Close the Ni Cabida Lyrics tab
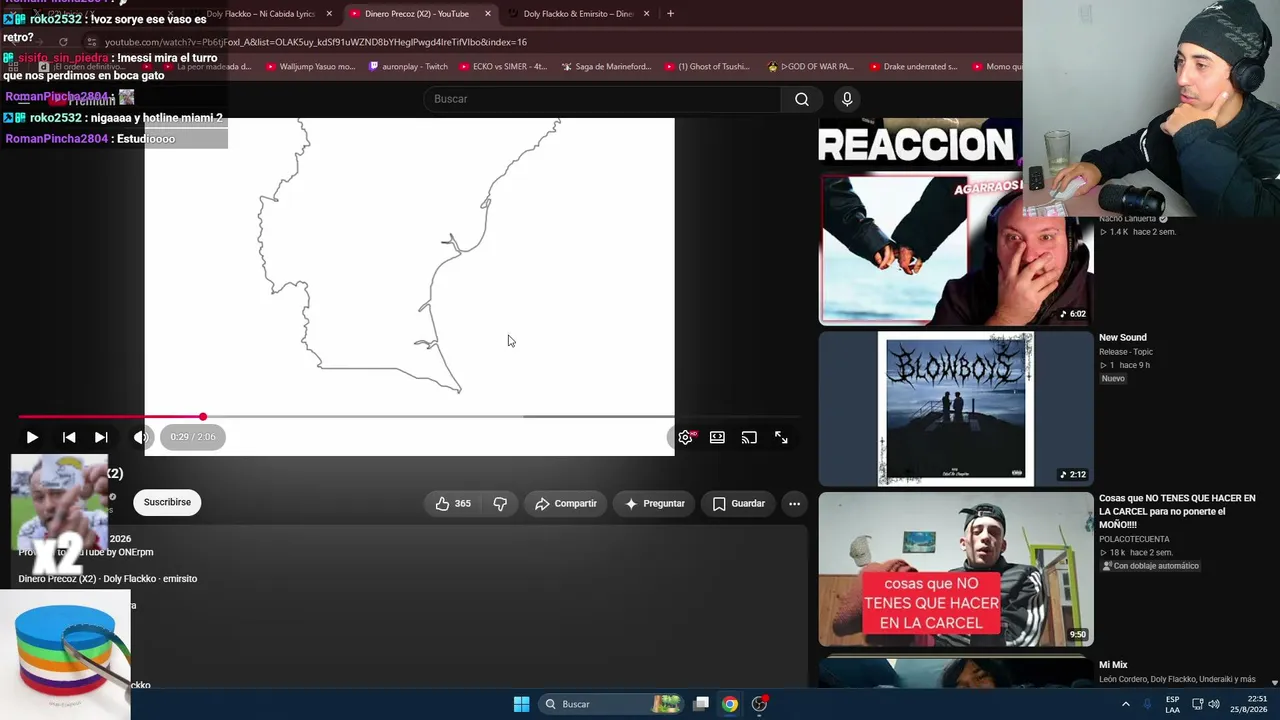1280x720 pixels. [329, 14]
